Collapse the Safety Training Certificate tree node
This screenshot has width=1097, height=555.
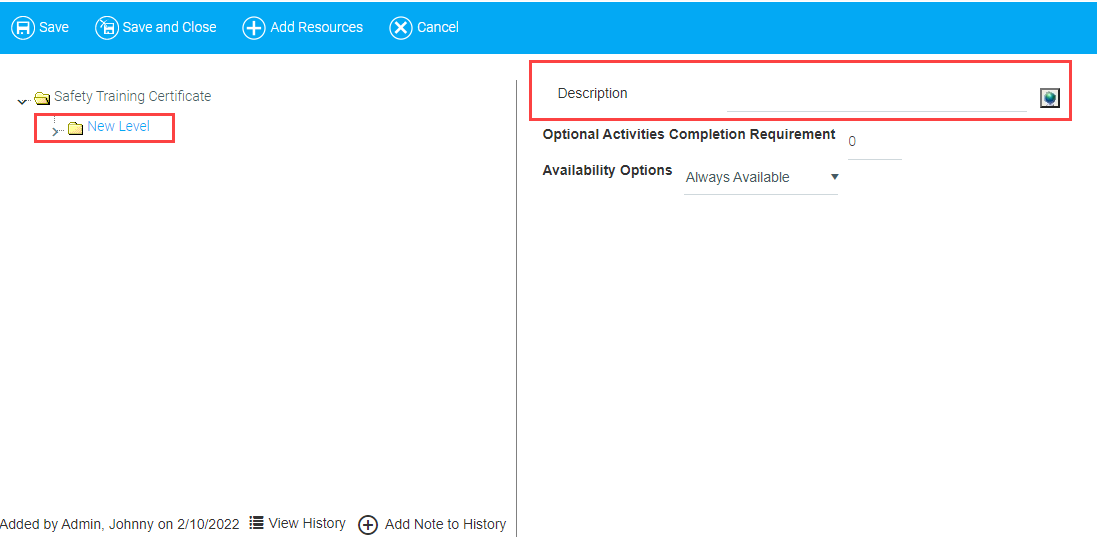coord(22,100)
